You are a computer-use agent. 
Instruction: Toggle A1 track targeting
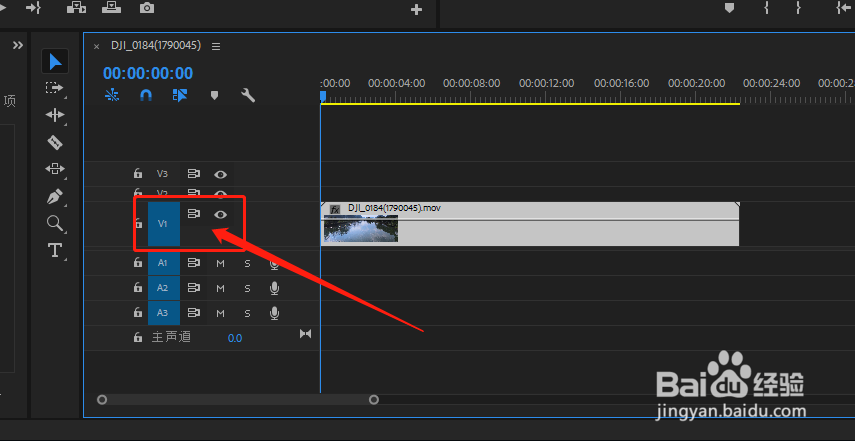[164, 263]
